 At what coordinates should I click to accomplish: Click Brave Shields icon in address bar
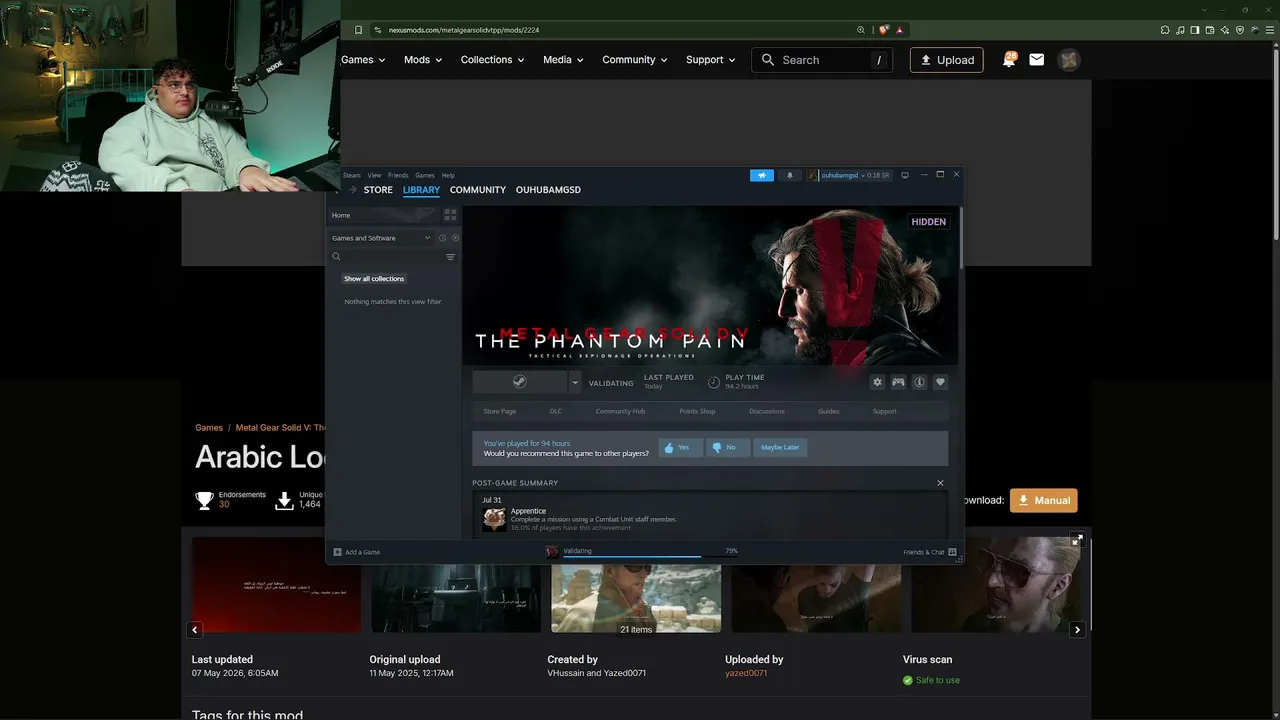click(x=884, y=30)
